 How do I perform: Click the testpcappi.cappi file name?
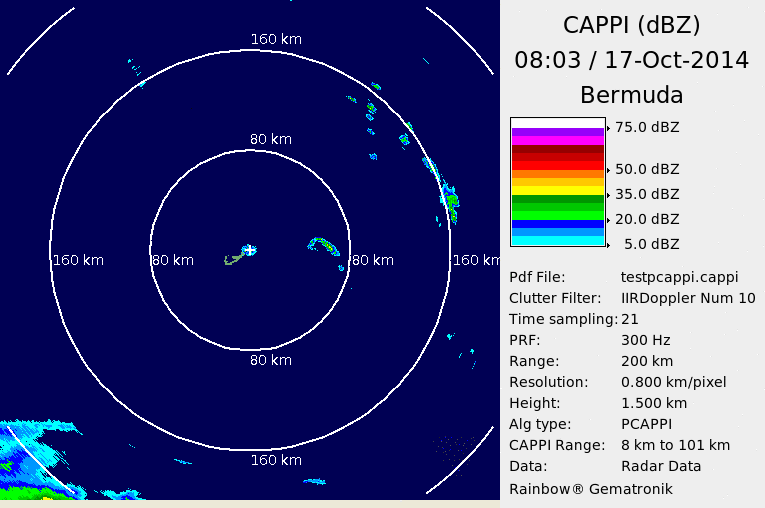tap(678, 277)
